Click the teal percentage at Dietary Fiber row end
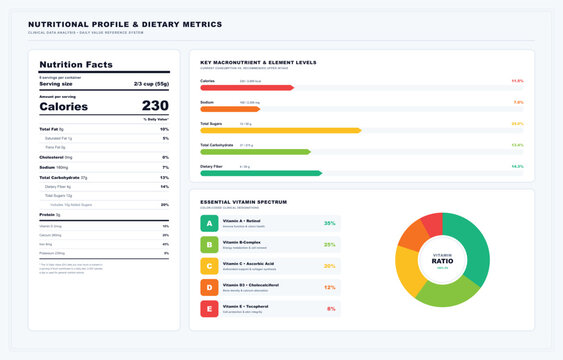Image resolution: width=563 pixels, height=360 pixels. pos(517,167)
